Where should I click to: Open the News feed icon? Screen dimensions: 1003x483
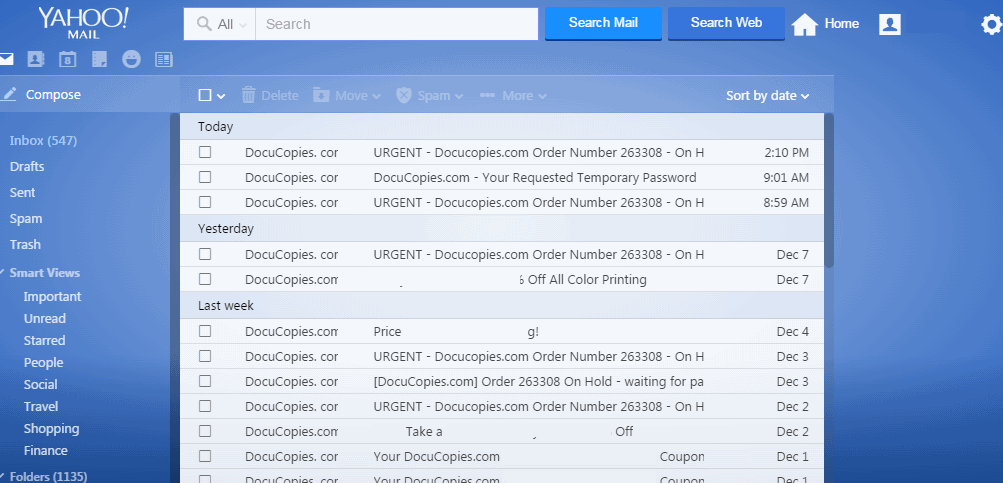coord(163,60)
